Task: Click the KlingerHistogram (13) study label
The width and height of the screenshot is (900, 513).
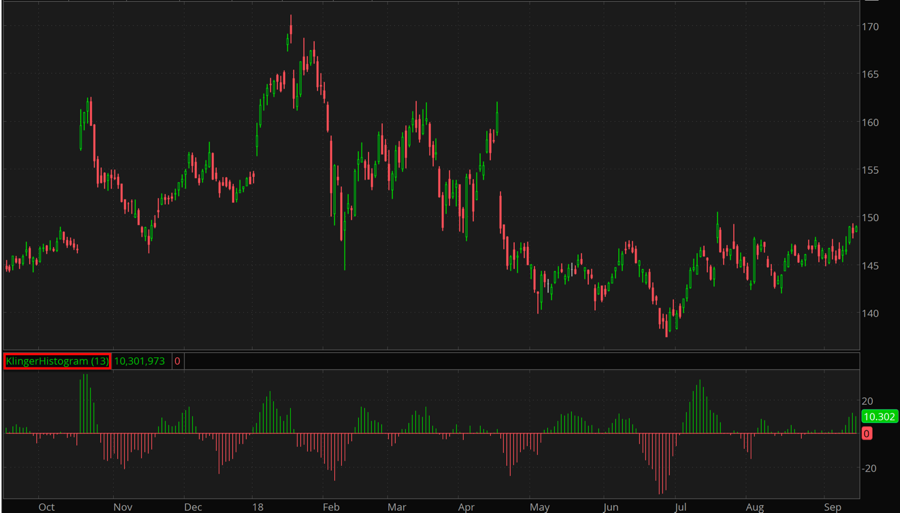Action: (57, 361)
